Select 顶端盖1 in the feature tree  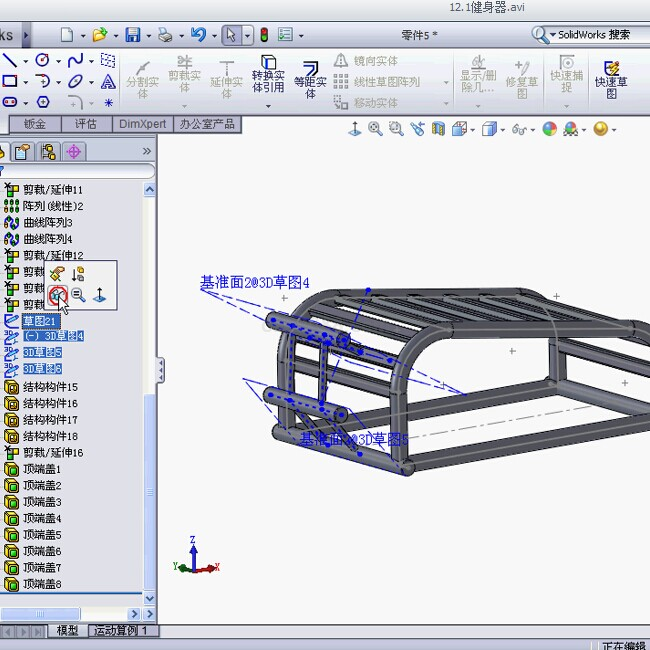42,469
